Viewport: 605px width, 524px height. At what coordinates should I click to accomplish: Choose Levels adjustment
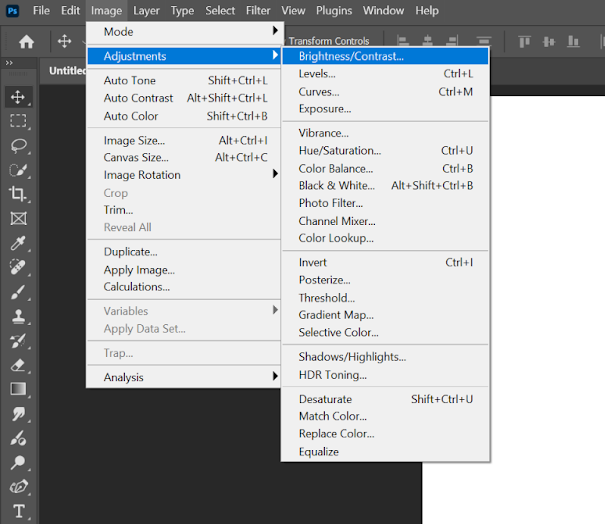(x=385, y=74)
